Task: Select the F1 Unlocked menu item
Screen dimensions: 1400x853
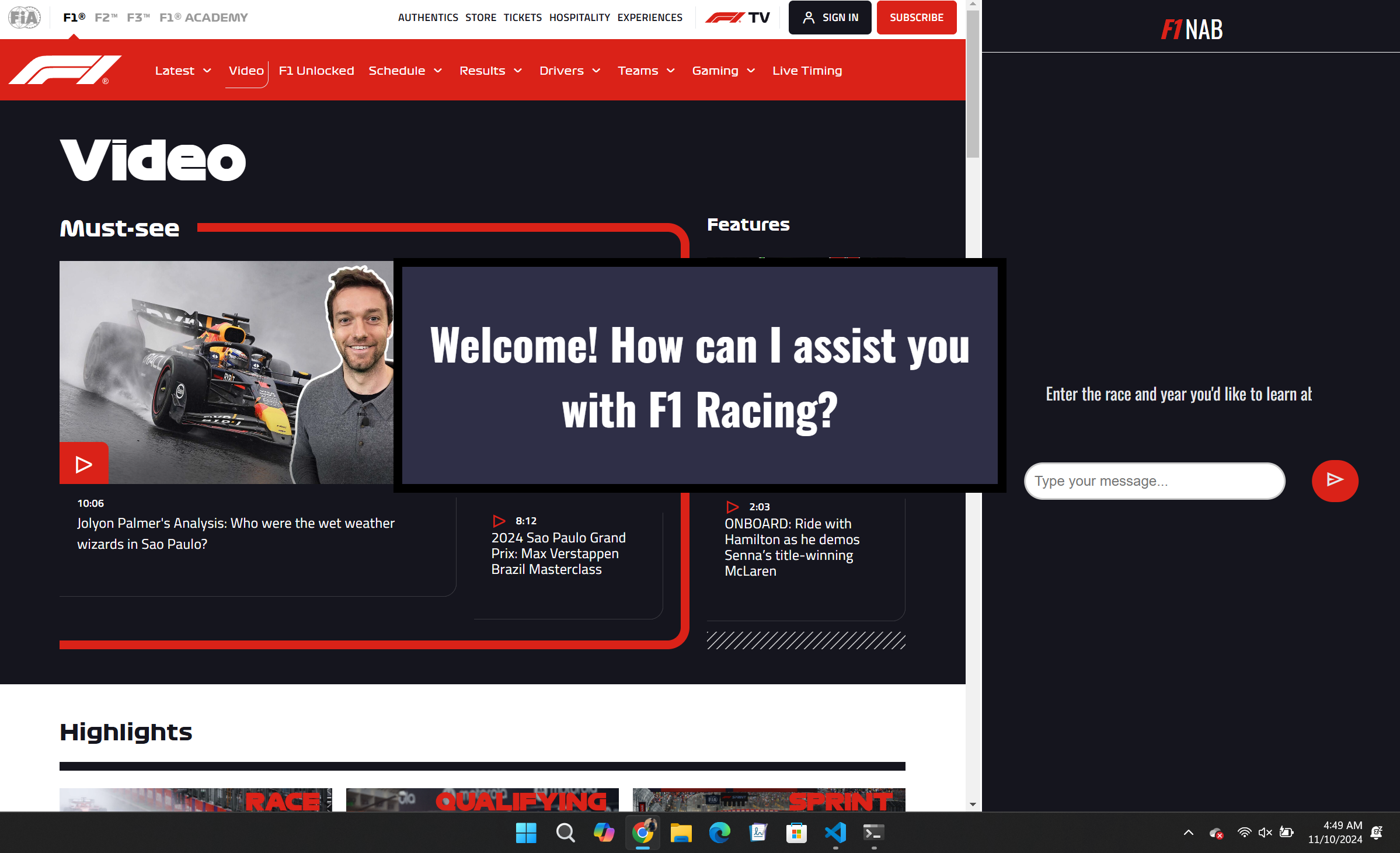Action: pyautogui.click(x=316, y=71)
